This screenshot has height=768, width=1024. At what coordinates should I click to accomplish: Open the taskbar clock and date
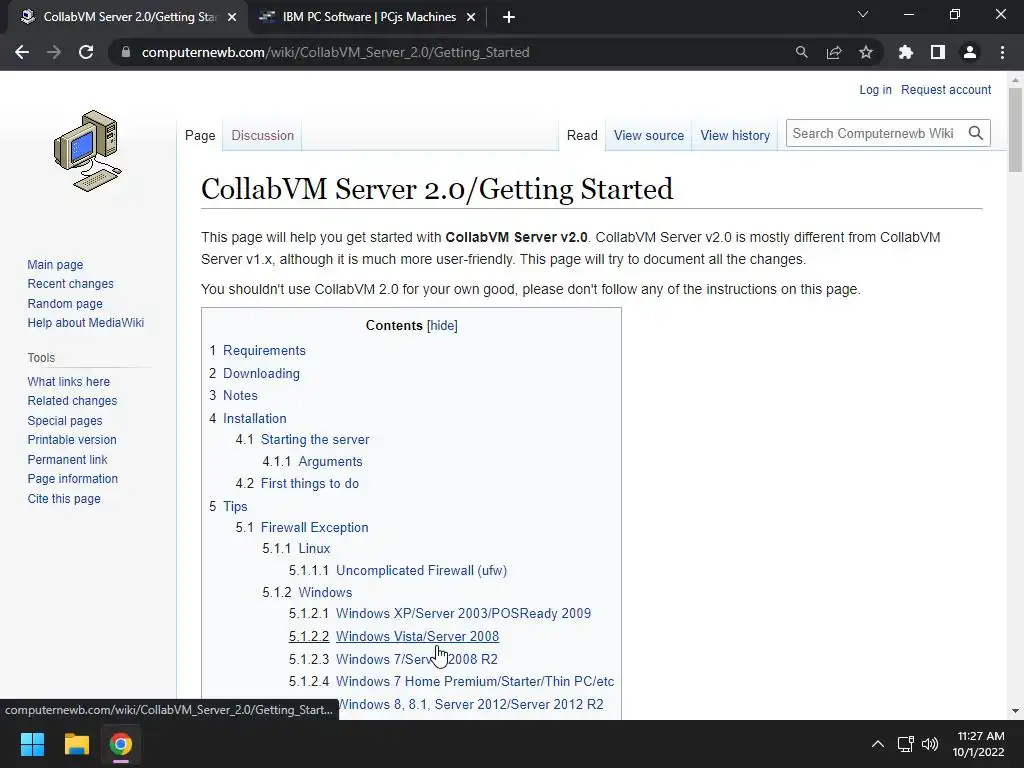(x=978, y=744)
